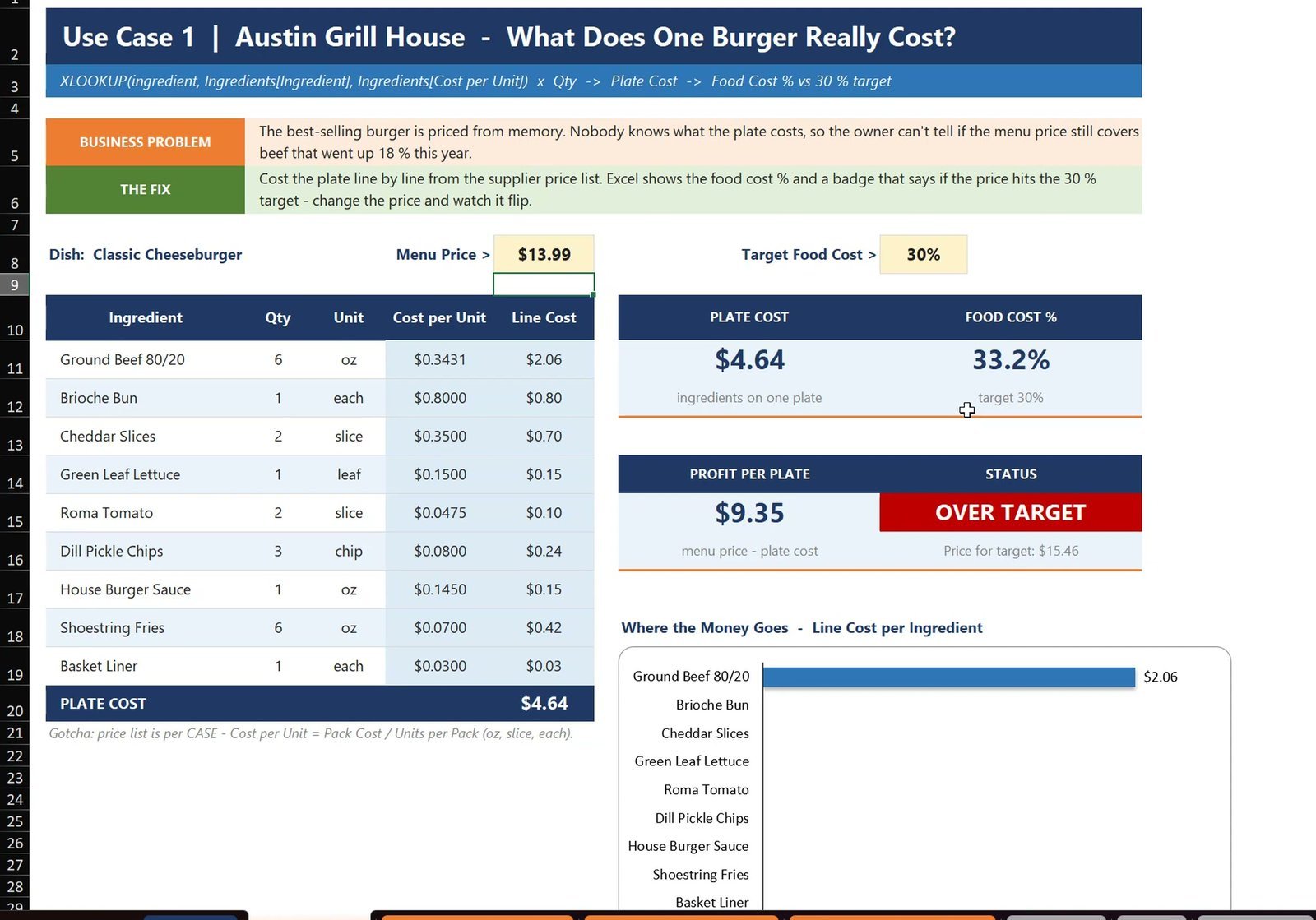Click the 'Menu Price >' label
The height and width of the screenshot is (920, 1316).
(x=443, y=255)
